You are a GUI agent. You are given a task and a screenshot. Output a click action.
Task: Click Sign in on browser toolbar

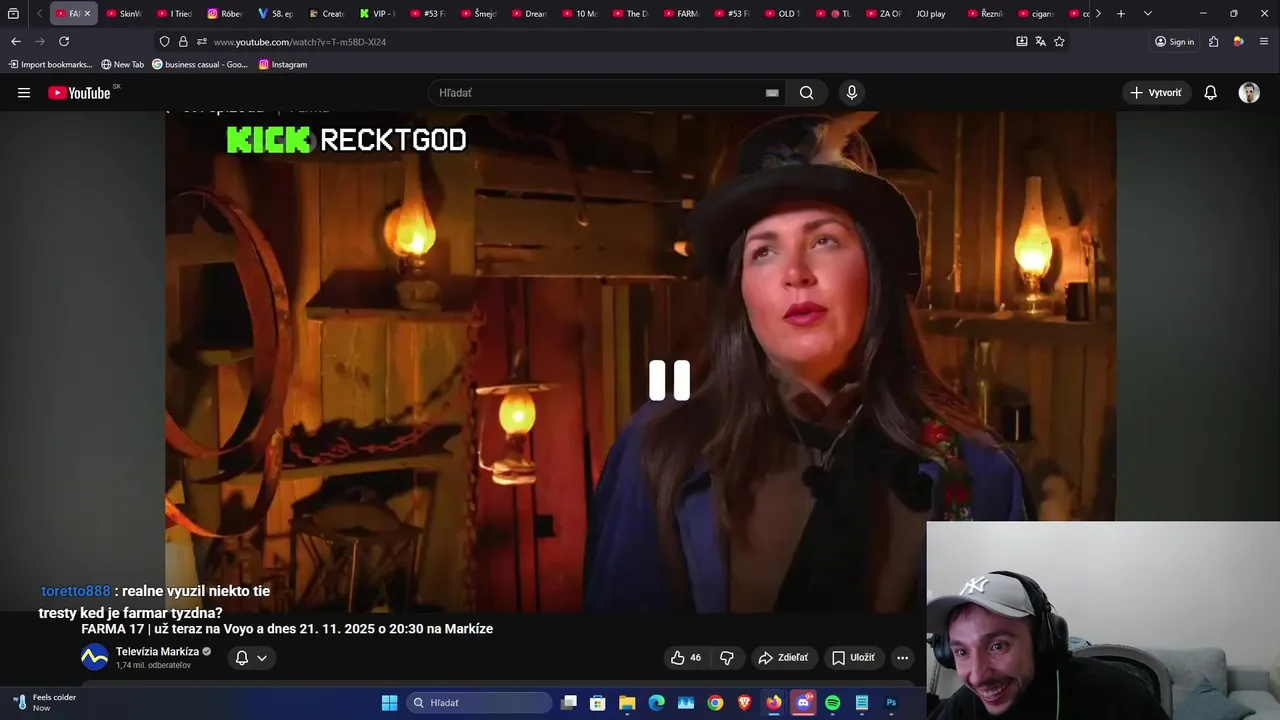(x=1174, y=41)
